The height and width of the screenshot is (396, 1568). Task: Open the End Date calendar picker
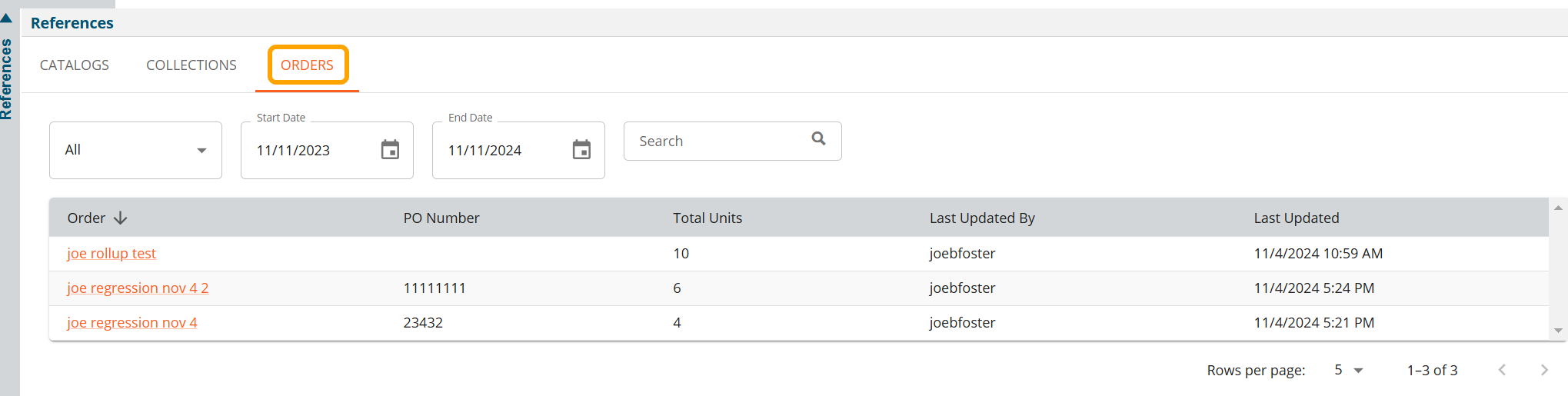pos(581,150)
